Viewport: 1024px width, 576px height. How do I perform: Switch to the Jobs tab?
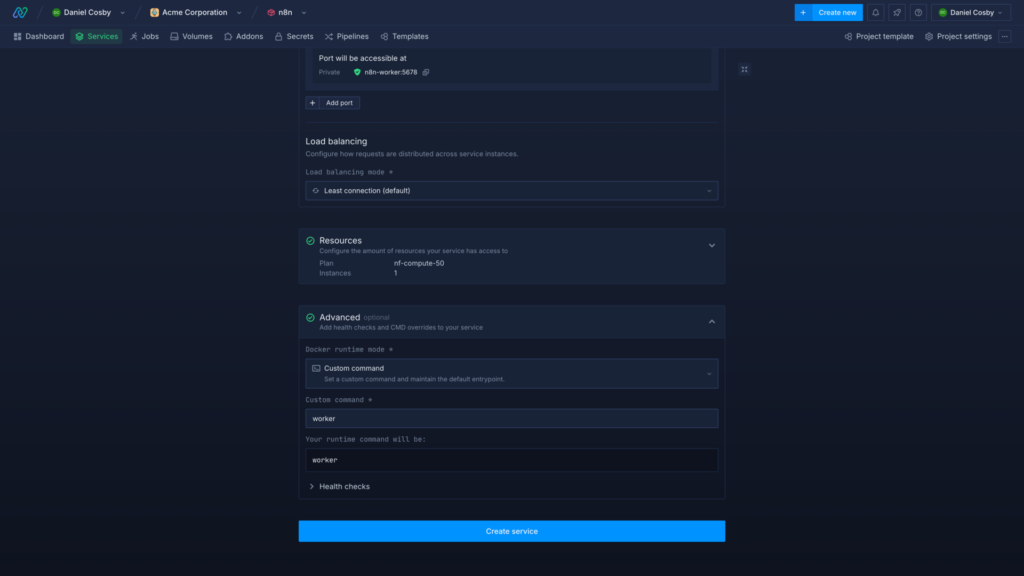pyautogui.click(x=146, y=36)
